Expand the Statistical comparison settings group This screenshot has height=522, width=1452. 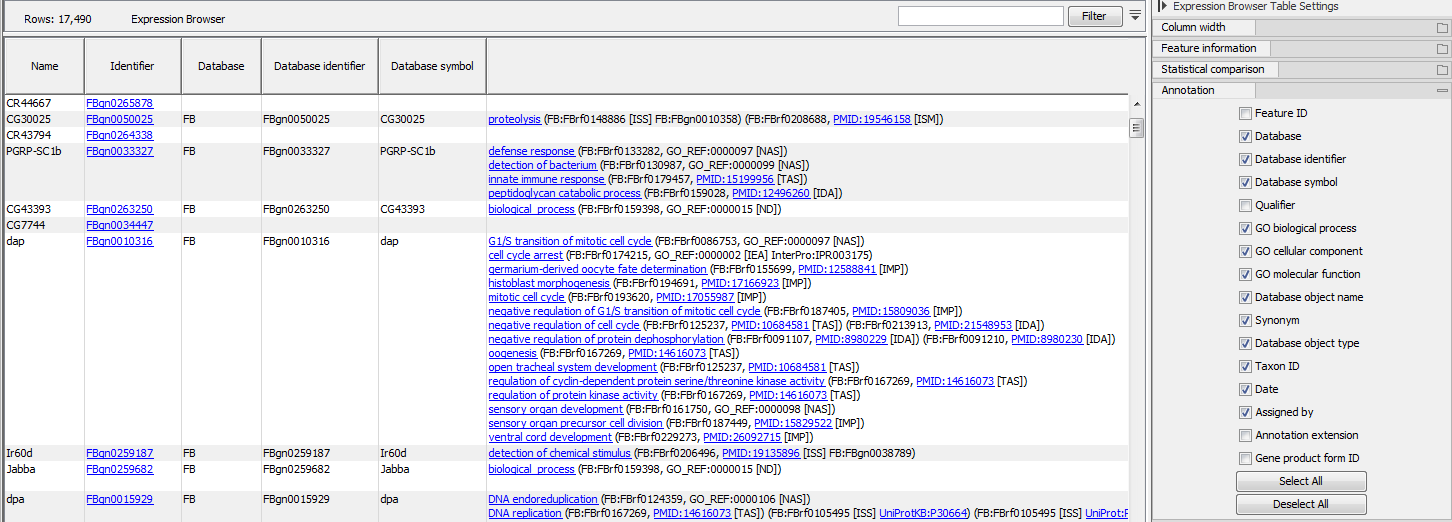tap(1212, 70)
